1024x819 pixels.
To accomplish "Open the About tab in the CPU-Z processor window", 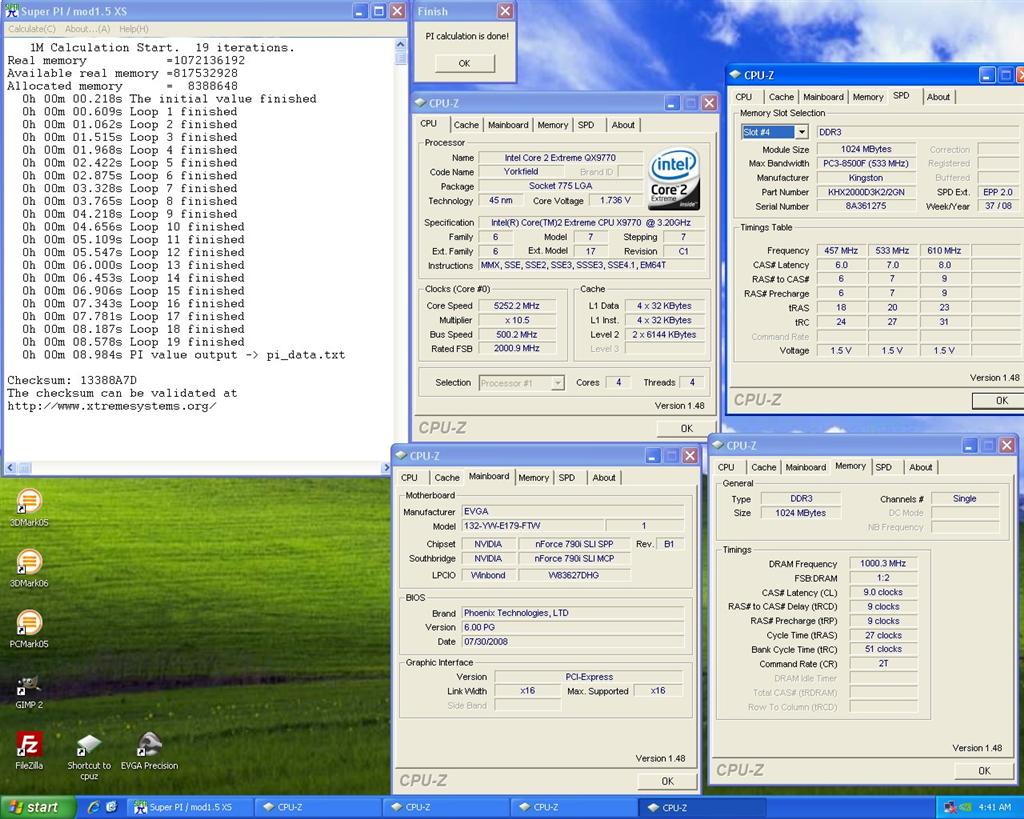I will 623,125.
